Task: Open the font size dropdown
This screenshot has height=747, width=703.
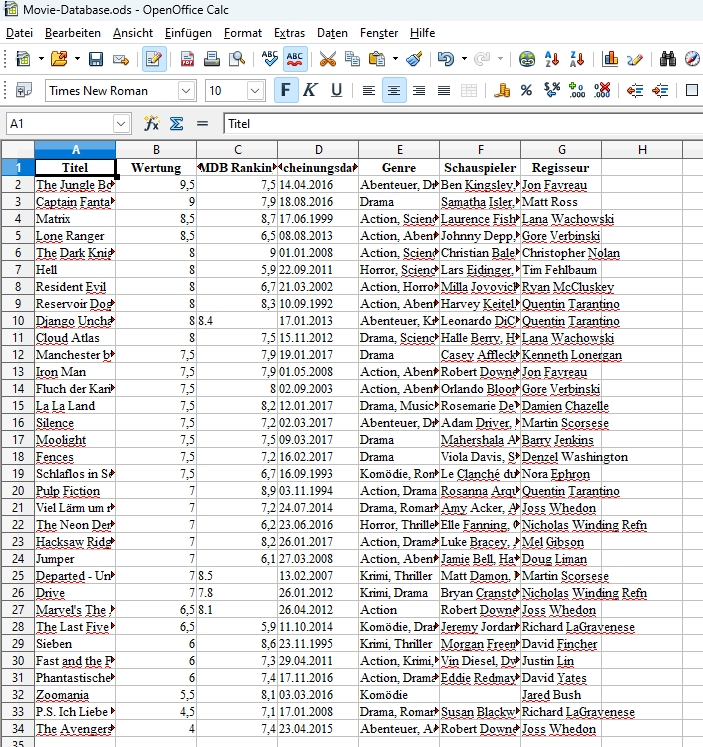Action: click(x=256, y=91)
